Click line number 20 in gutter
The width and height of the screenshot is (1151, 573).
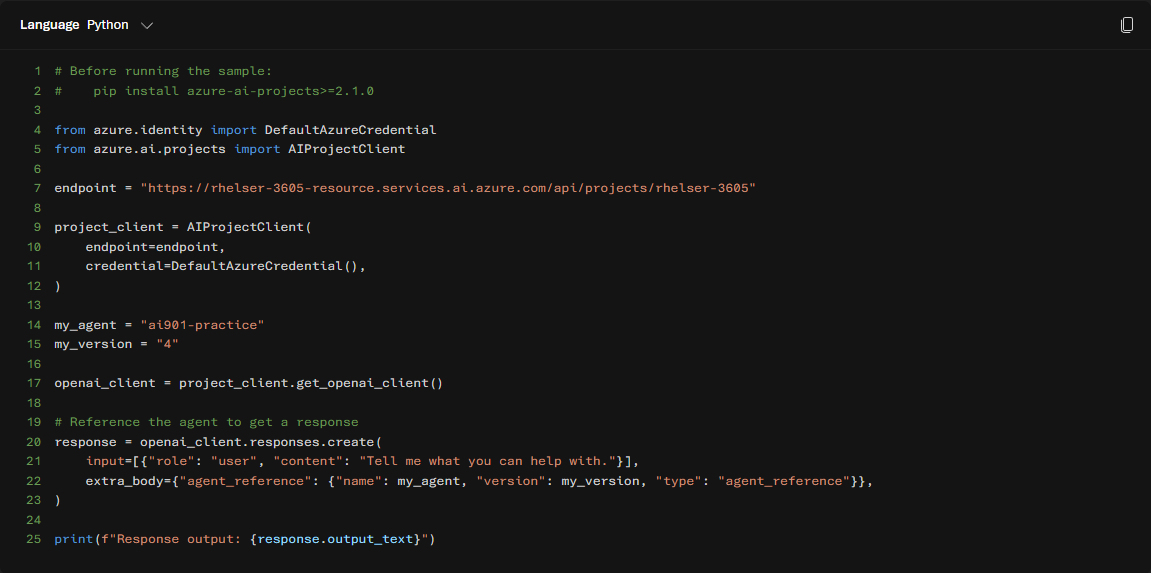pos(33,442)
